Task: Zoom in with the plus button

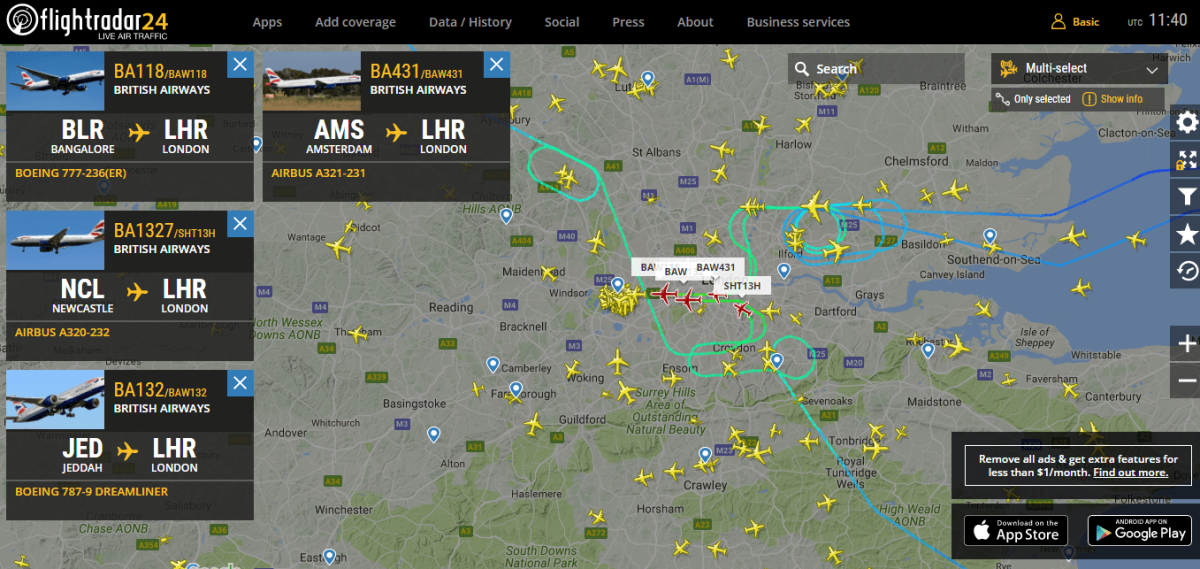Action: pyautogui.click(x=1187, y=344)
